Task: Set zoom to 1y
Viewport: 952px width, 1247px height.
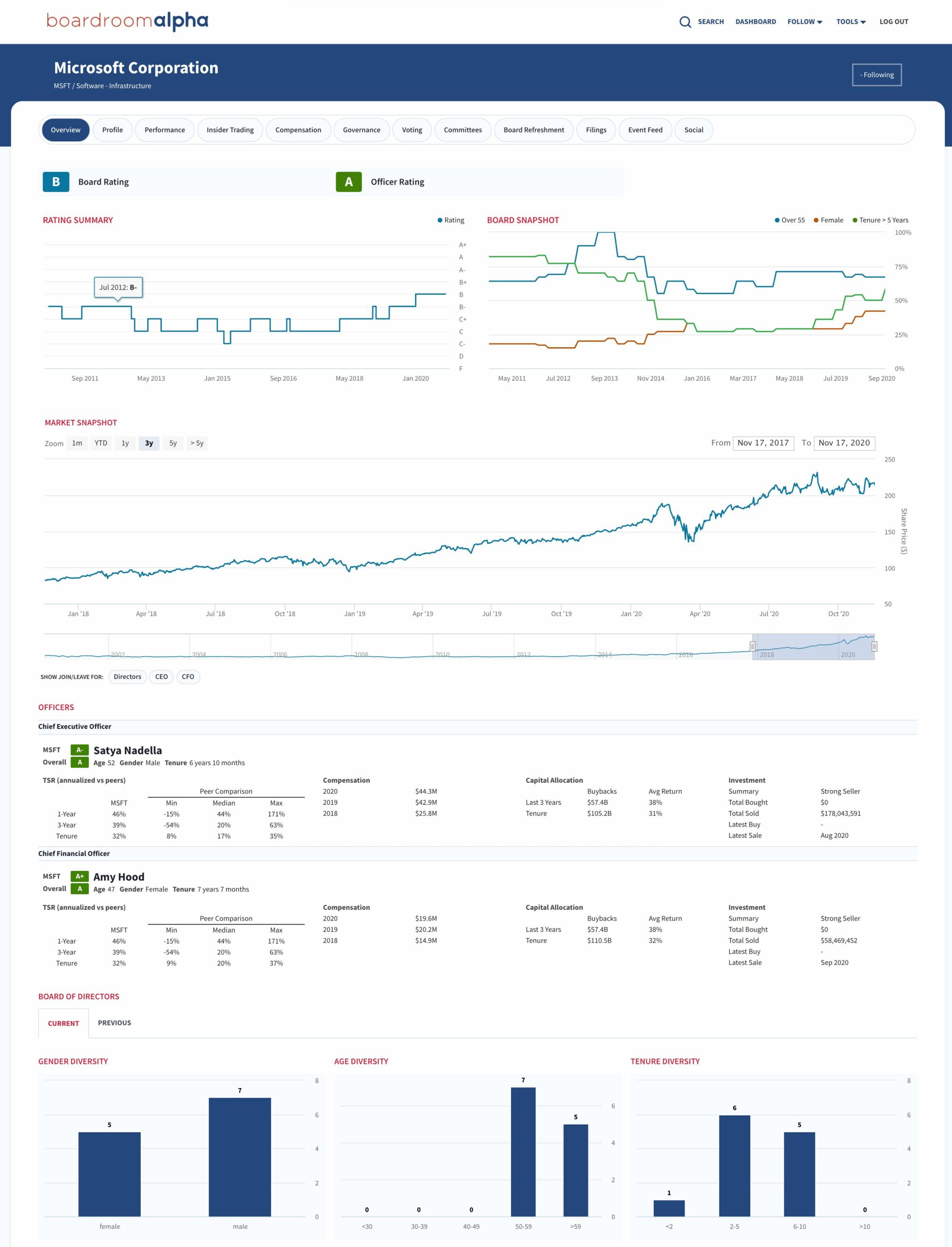Action: click(125, 443)
